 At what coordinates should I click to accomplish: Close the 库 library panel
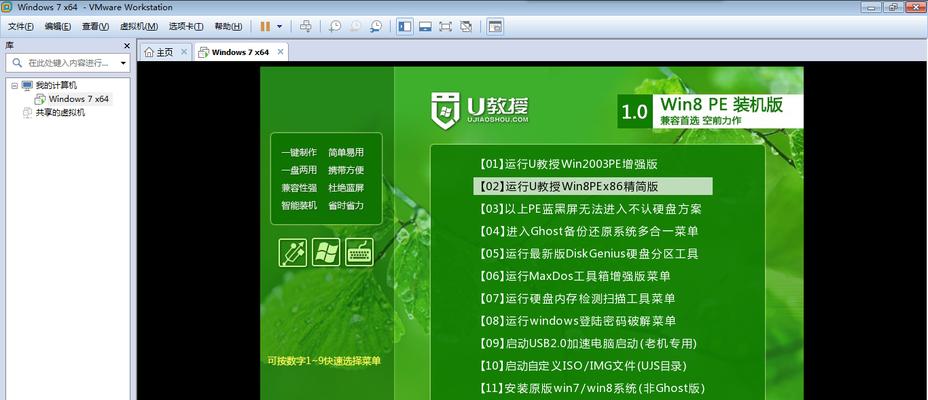127,46
